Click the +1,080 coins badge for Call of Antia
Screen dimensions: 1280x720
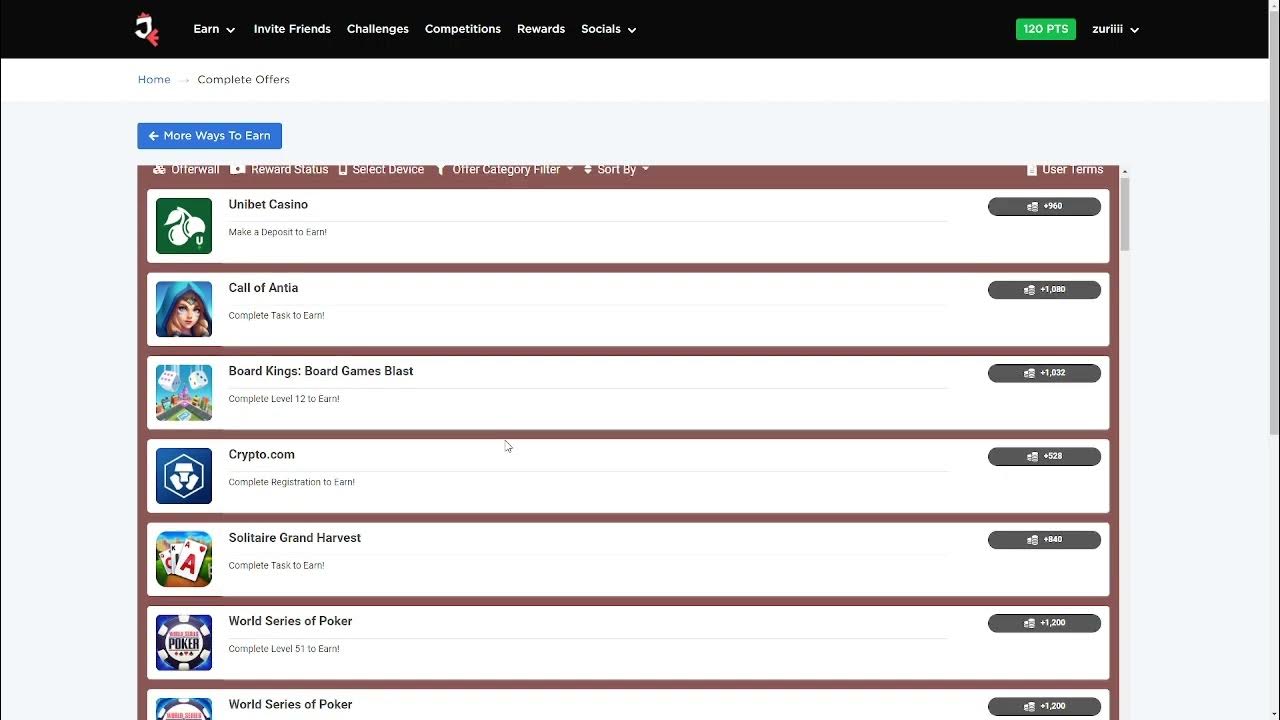[x=1044, y=289]
